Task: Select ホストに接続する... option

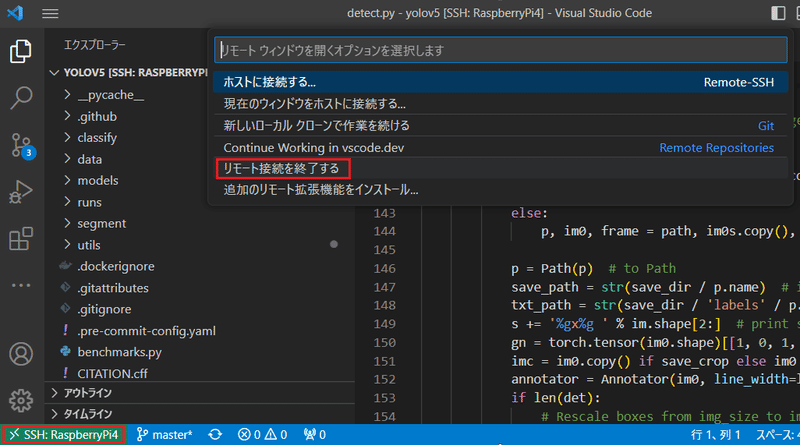Action: (x=501, y=82)
